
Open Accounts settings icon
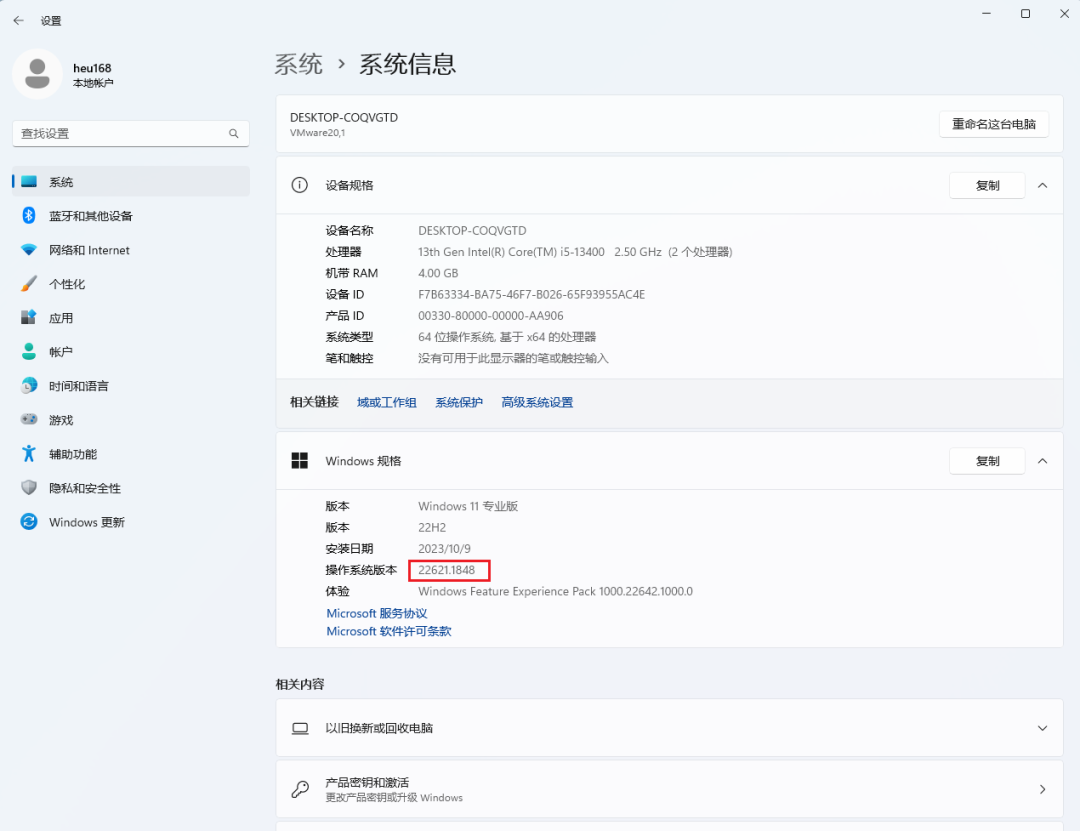click(x=29, y=351)
